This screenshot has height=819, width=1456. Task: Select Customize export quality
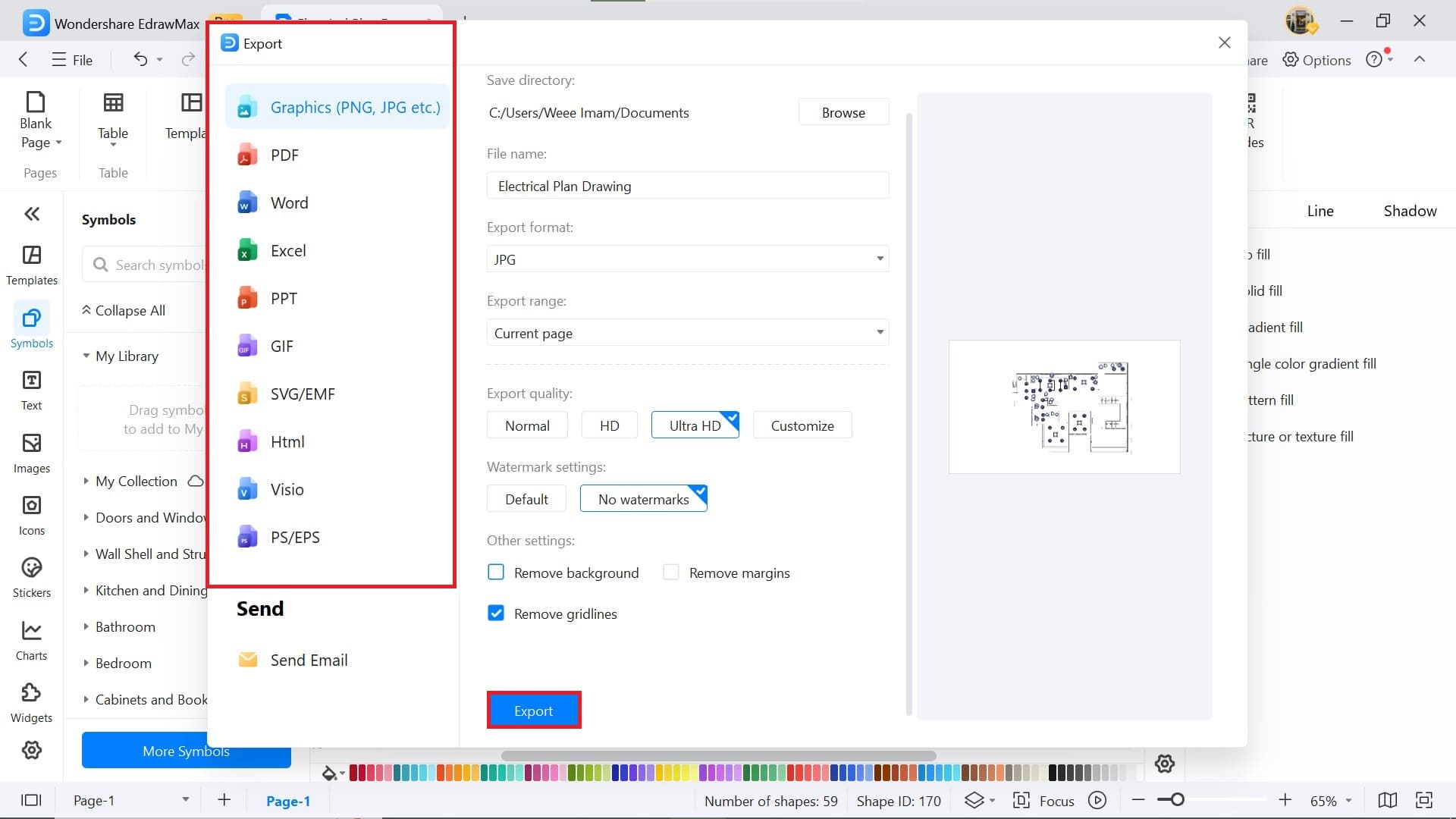[x=802, y=425]
